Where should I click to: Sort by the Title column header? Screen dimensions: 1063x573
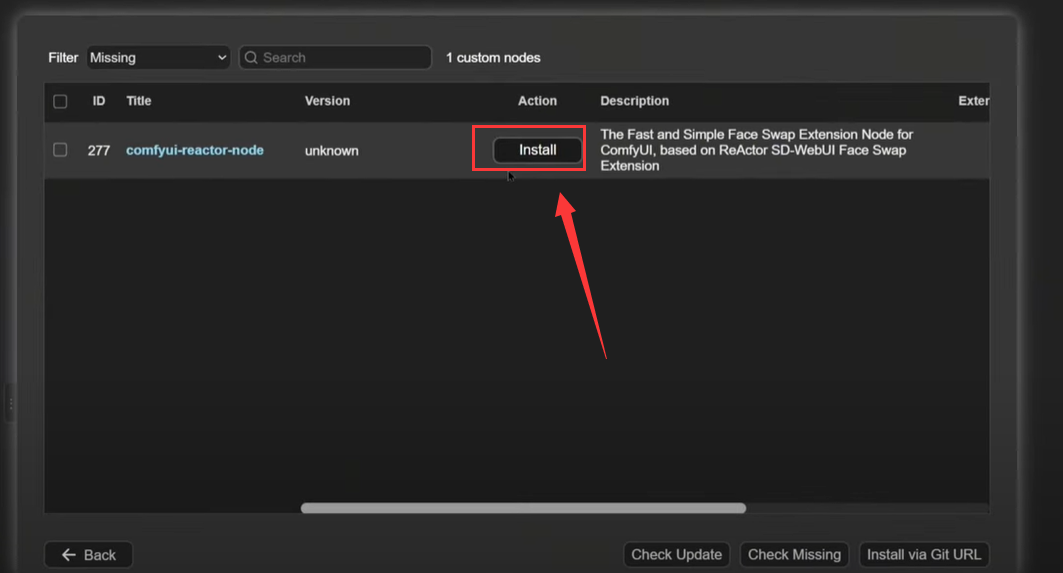coord(138,101)
